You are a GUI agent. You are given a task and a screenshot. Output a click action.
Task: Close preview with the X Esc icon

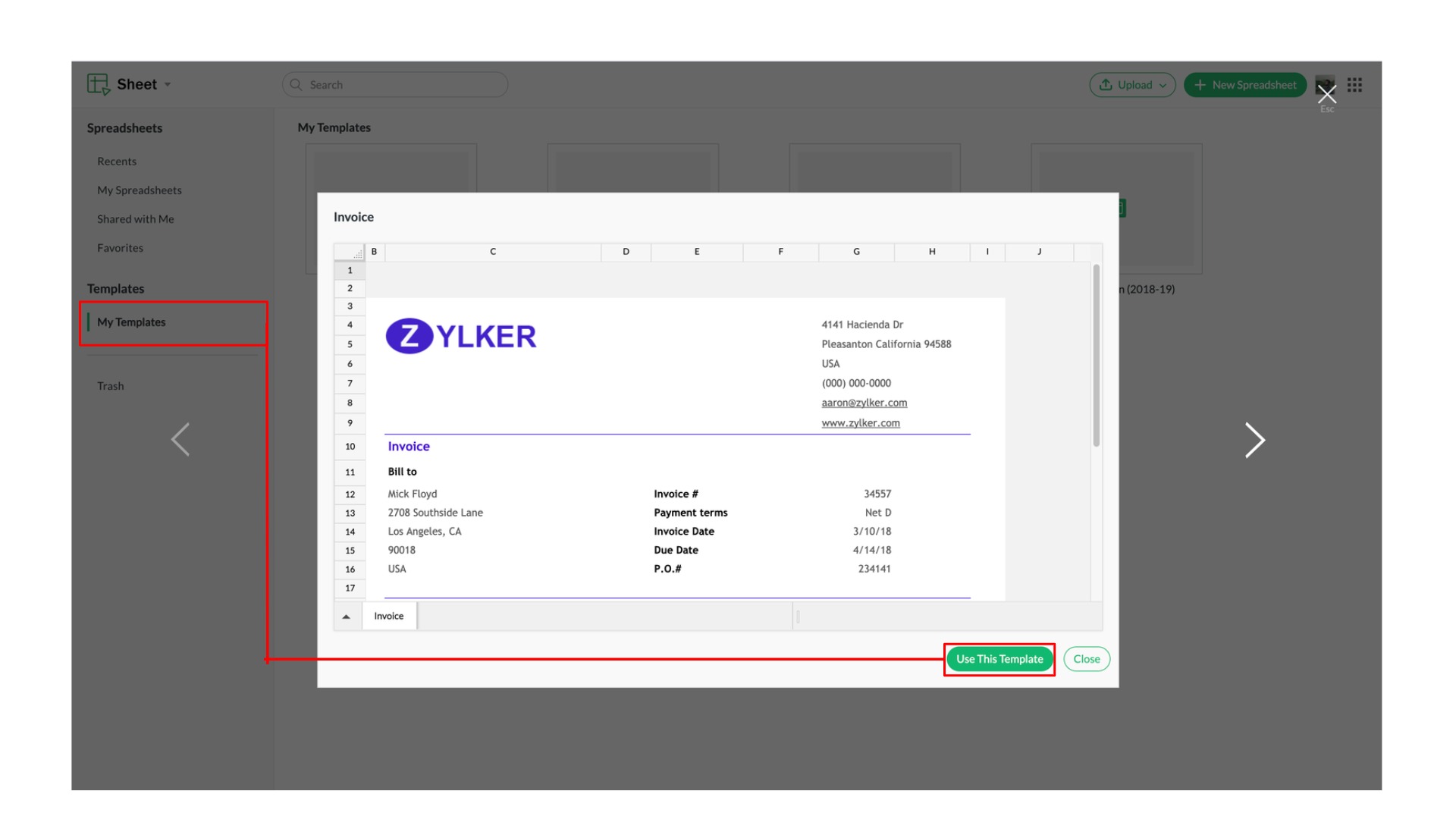(x=1326, y=95)
